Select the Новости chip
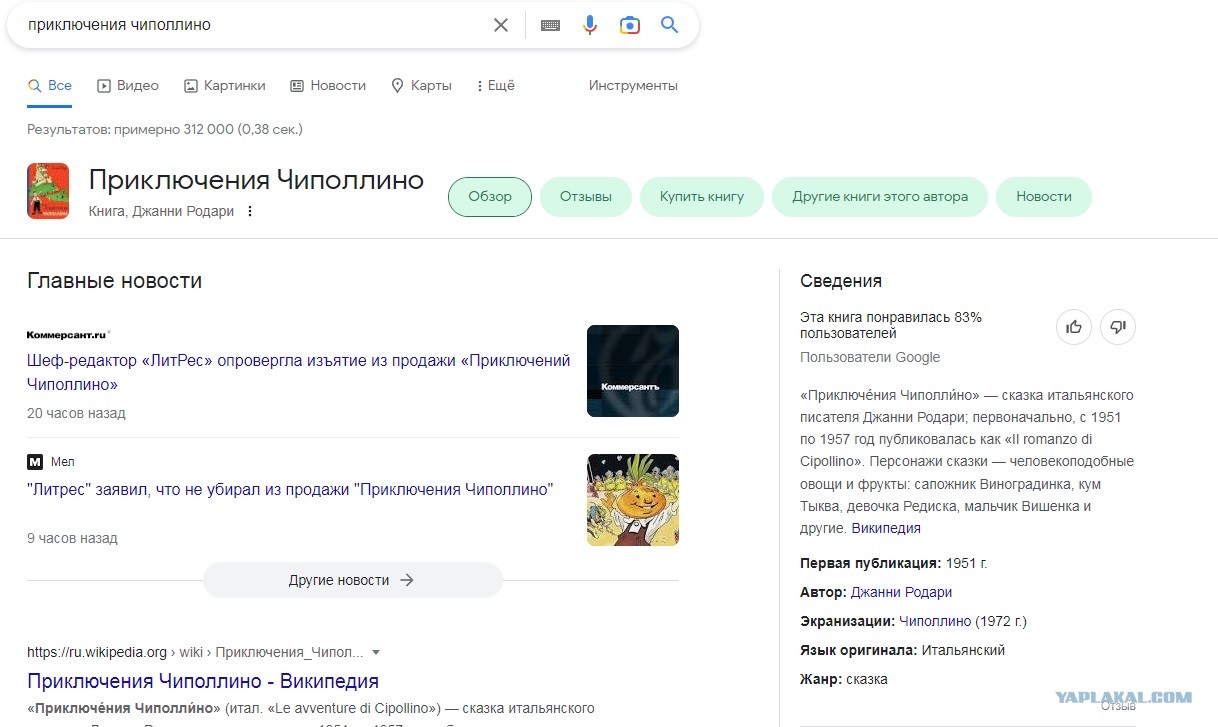Image resolution: width=1218 pixels, height=727 pixels. pos(1044,196)
